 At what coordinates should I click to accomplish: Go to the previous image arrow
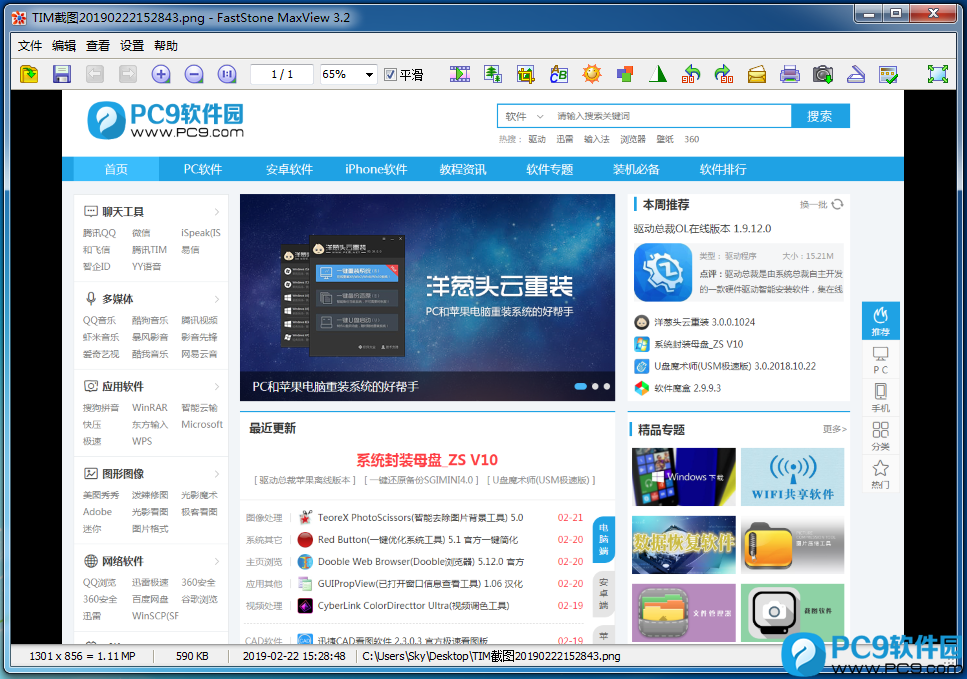click(x=95, y=75)
